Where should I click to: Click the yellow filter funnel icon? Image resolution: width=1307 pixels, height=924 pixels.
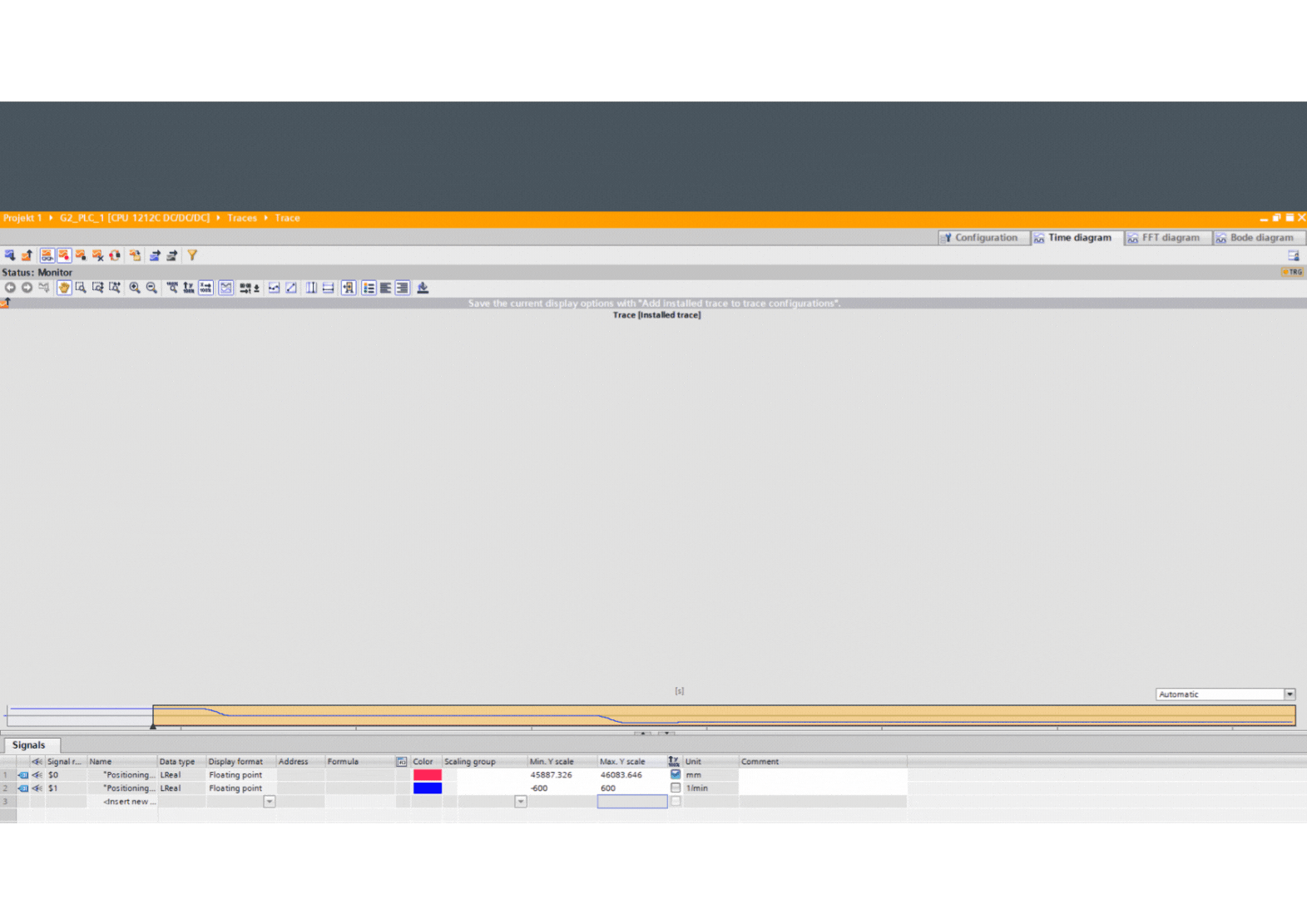[x=192, y=255]
